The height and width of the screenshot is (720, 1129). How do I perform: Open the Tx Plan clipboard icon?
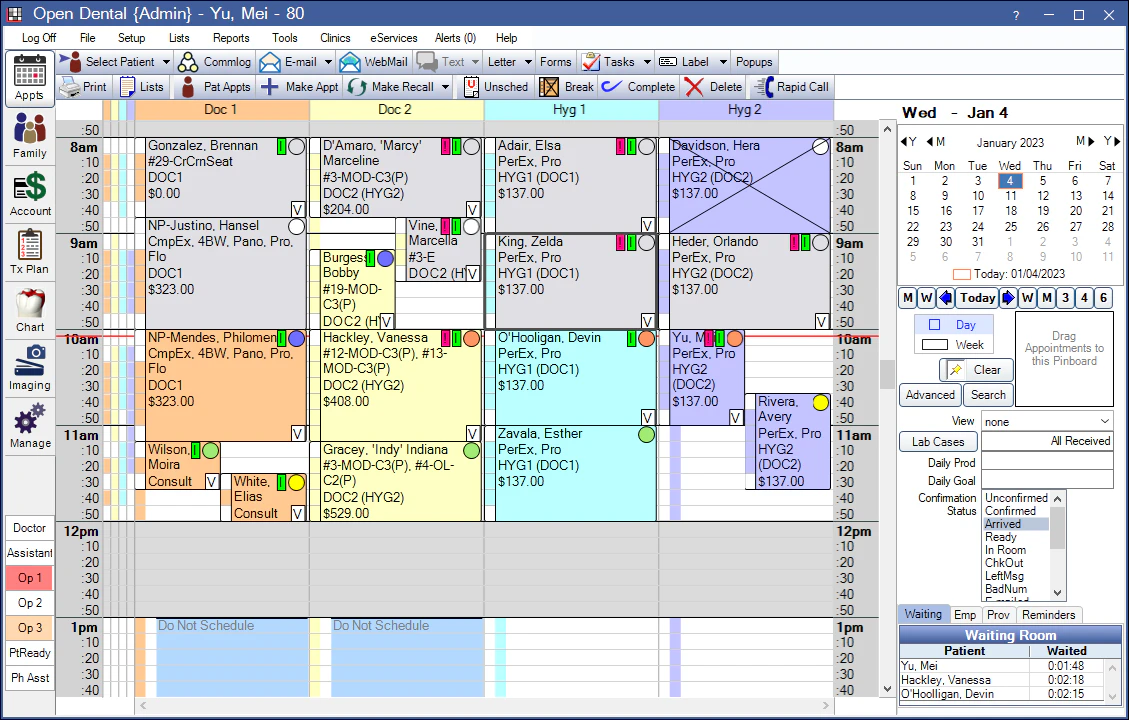[30, 246]
